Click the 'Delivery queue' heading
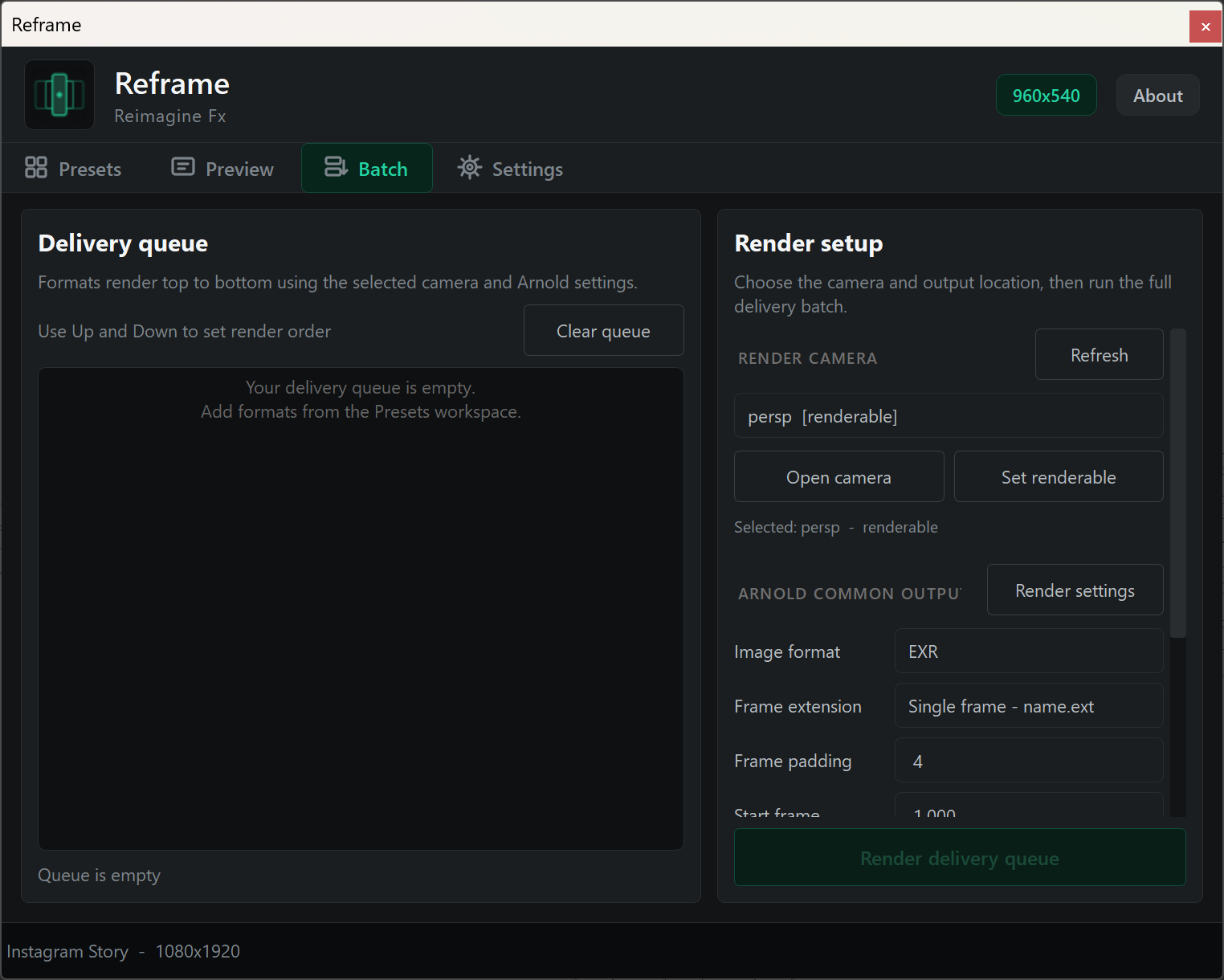This screenshot has height=980, width=1224. pyautogui.click(x=123, y=243)
